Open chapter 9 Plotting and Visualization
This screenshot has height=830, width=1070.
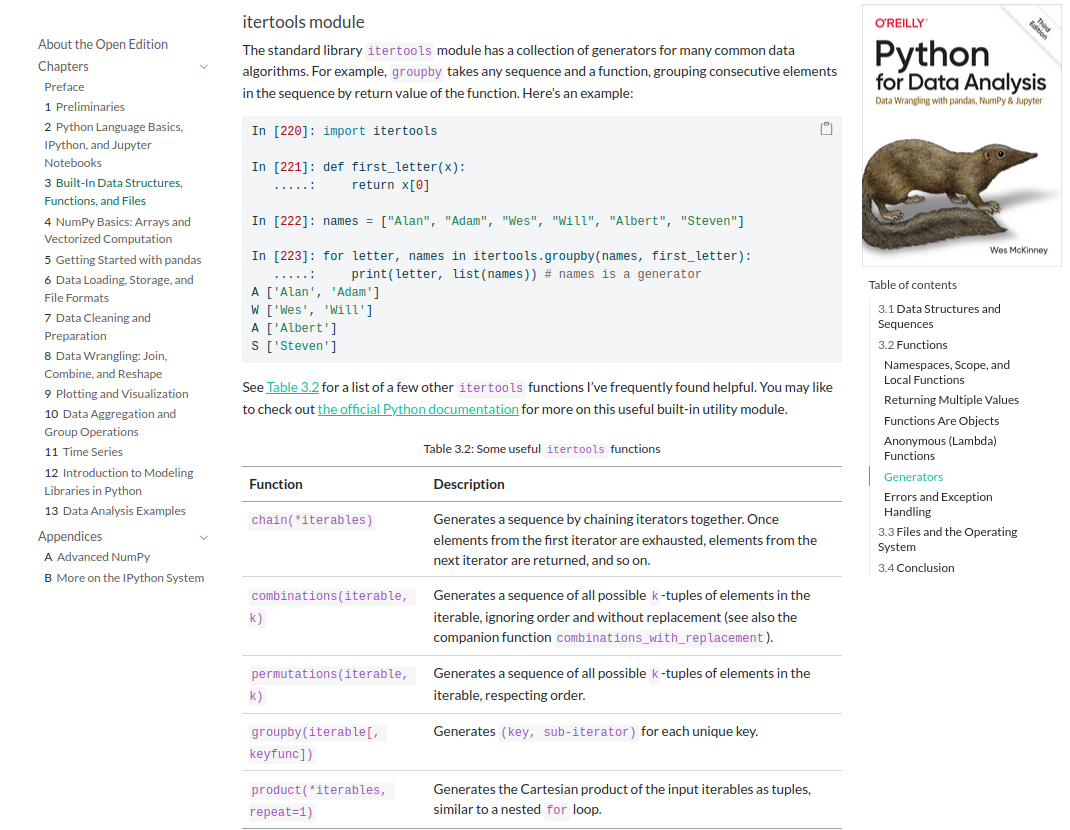116,394
